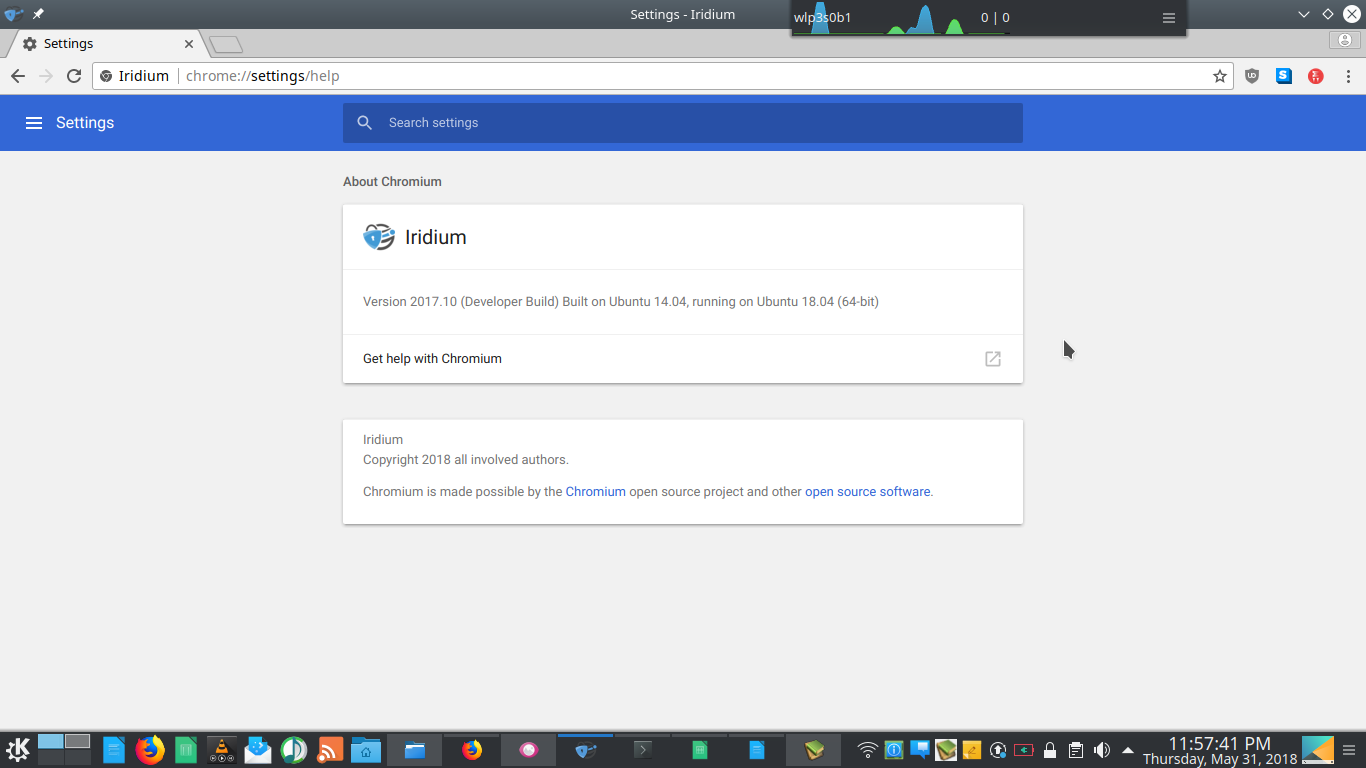Open the mail client launcher
This screenshot has width=1366, height=768.
pyautogui.click(x=258, y=750)
